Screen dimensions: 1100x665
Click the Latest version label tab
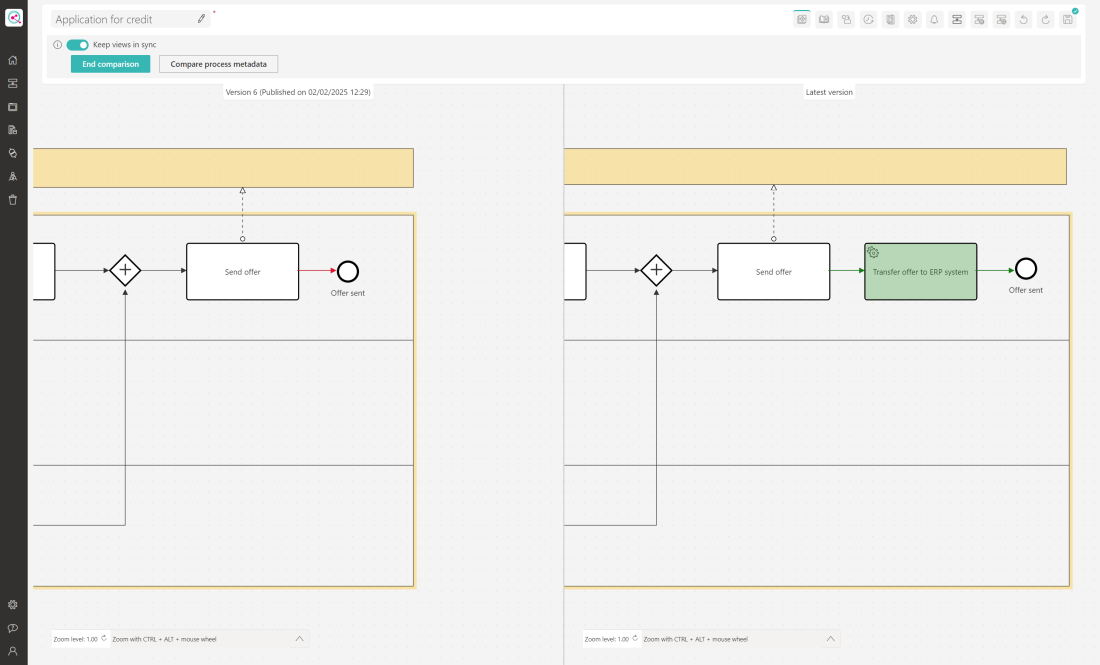(829, 91)
